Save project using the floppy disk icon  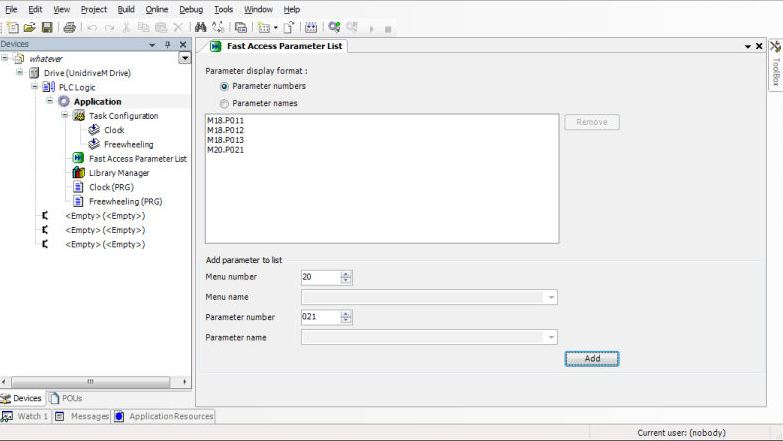47,27
